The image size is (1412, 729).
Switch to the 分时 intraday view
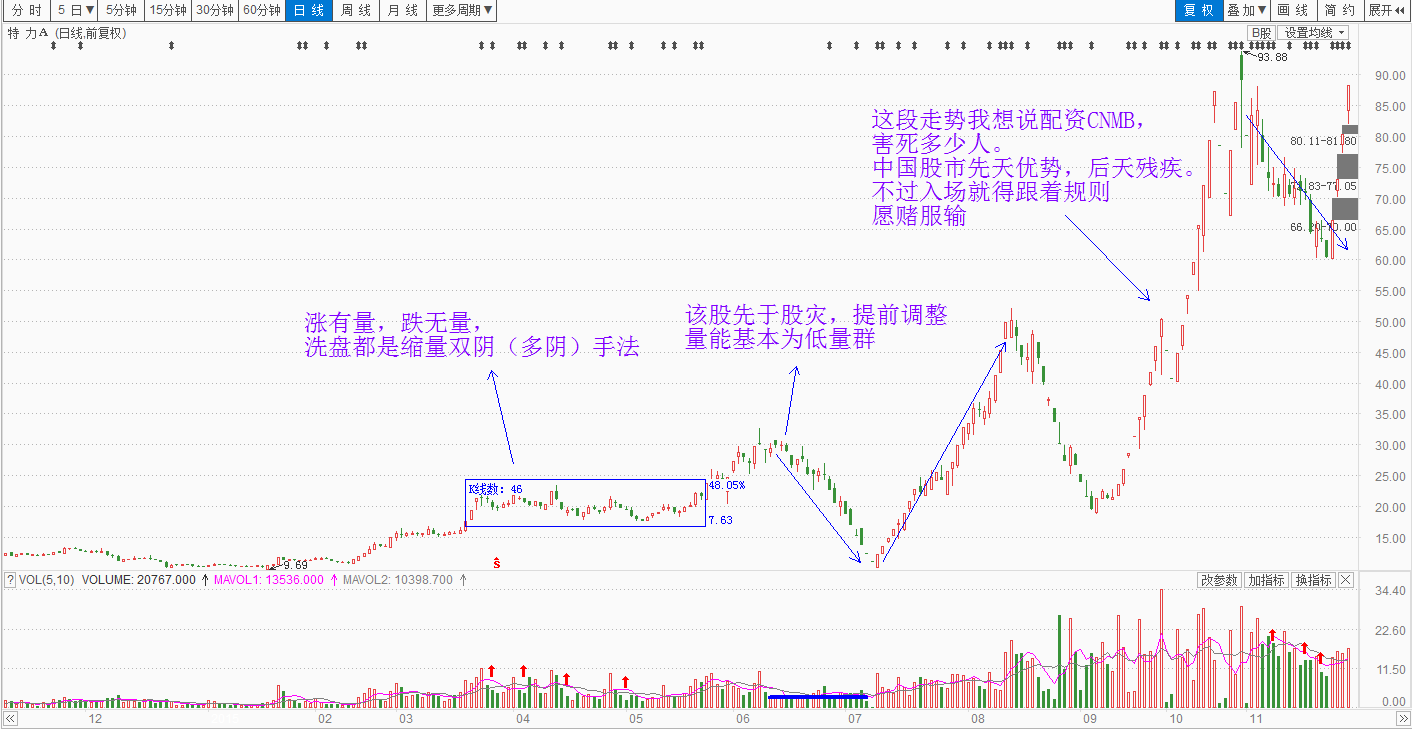(26, 10)
